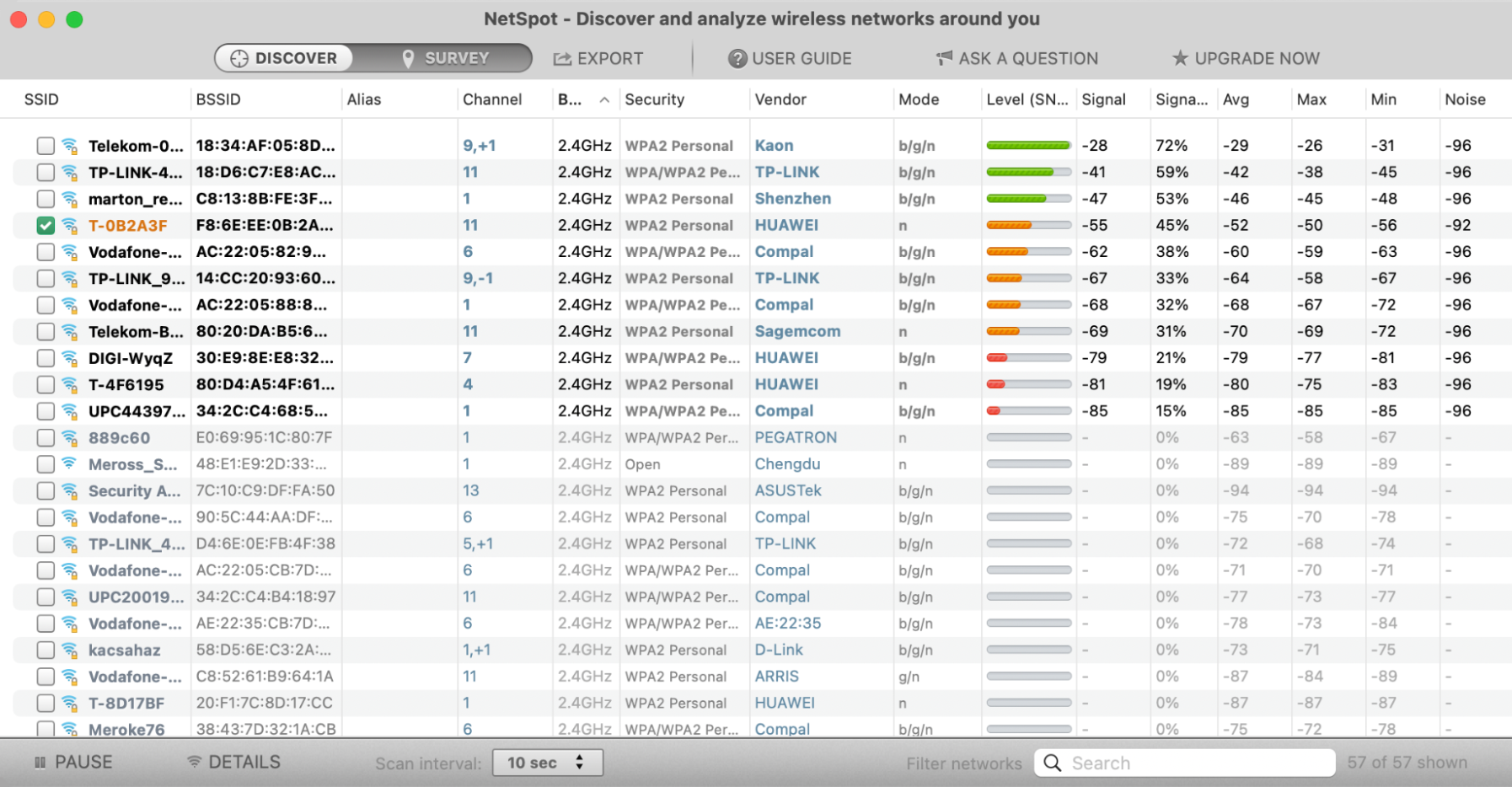Click vendor ASUSTek cell
1512x787 pixels.
coord(788,491)
